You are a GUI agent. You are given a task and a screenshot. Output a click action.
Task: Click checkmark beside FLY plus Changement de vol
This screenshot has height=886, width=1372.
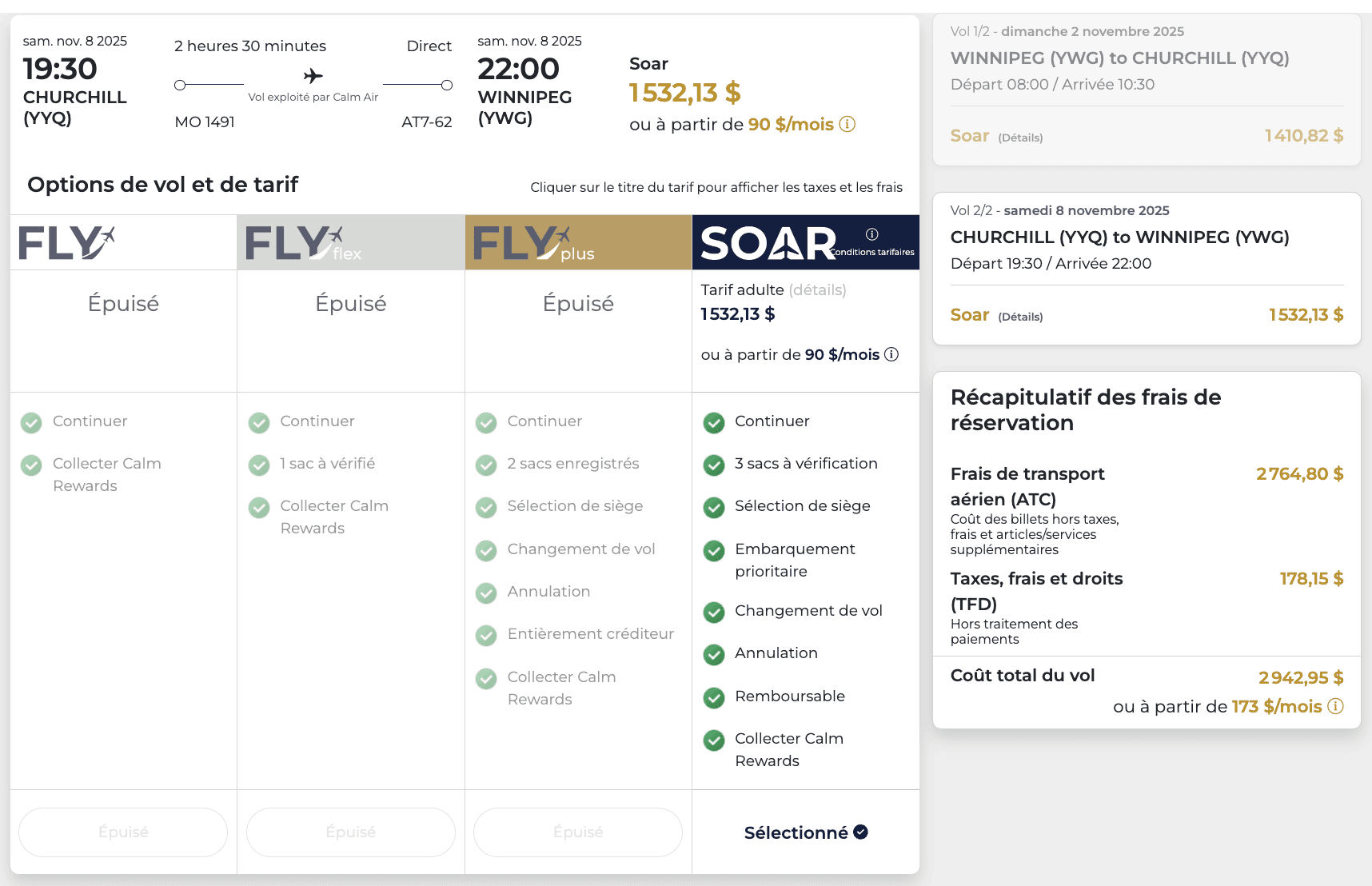click(x=486, y=550)
